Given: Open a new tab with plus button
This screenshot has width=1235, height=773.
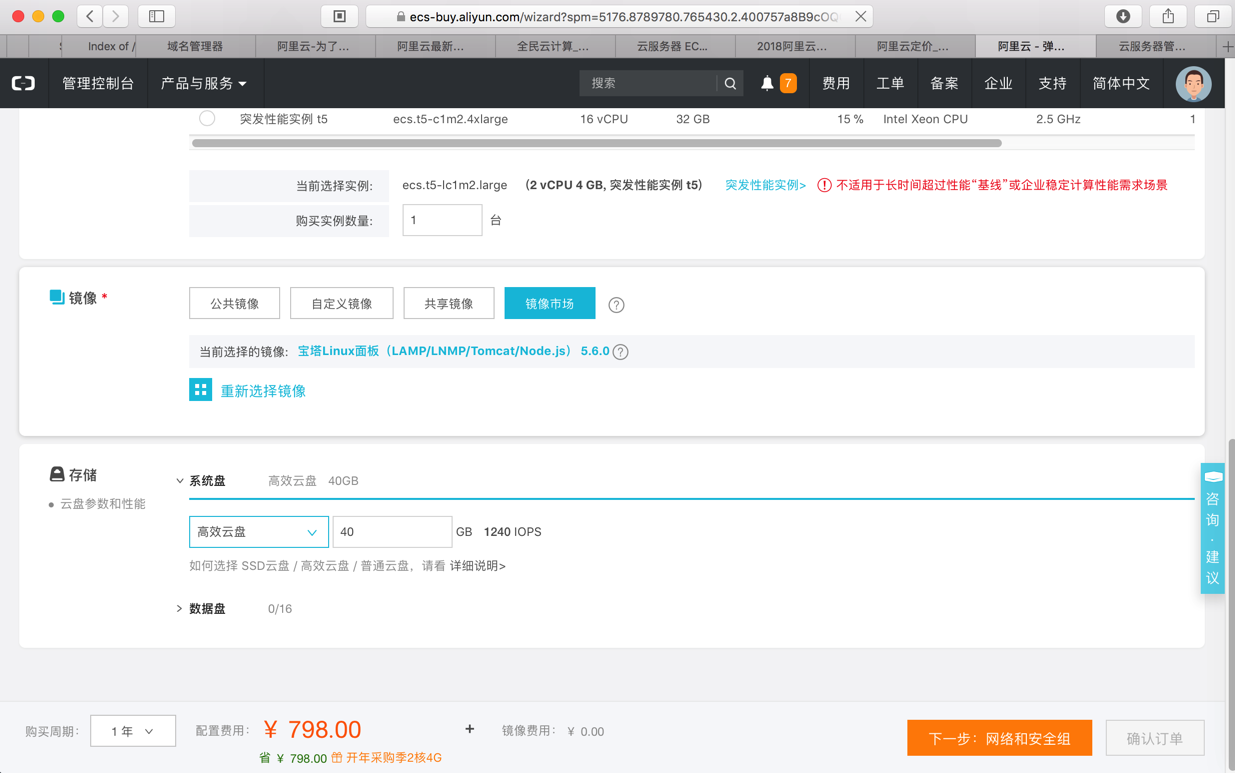Looking at the screenshot, I should pyautogui.click(x=1227, y=46).
